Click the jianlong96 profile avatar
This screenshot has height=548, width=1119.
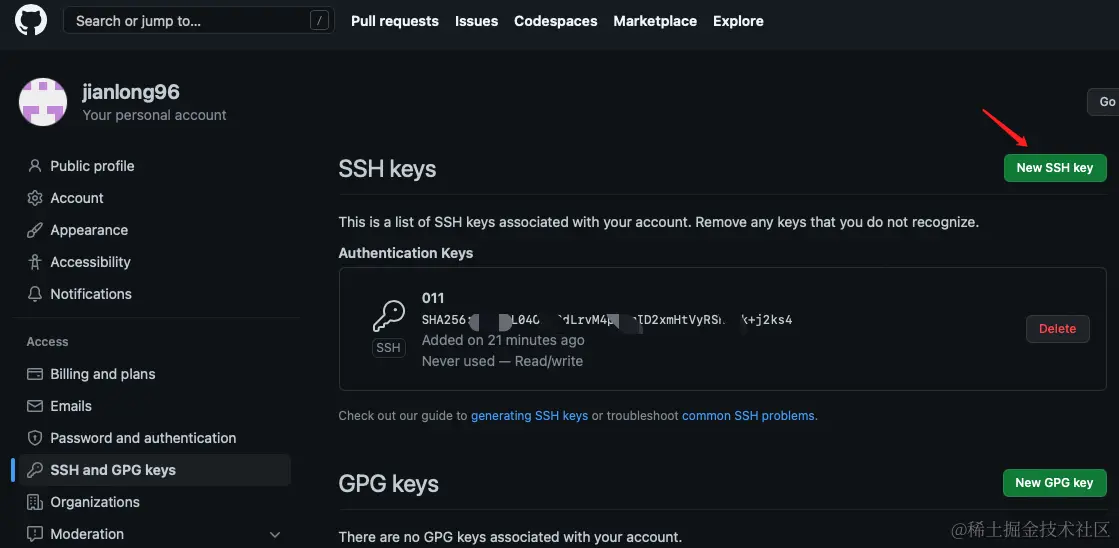pyautogui.click(x=43, y=102)
